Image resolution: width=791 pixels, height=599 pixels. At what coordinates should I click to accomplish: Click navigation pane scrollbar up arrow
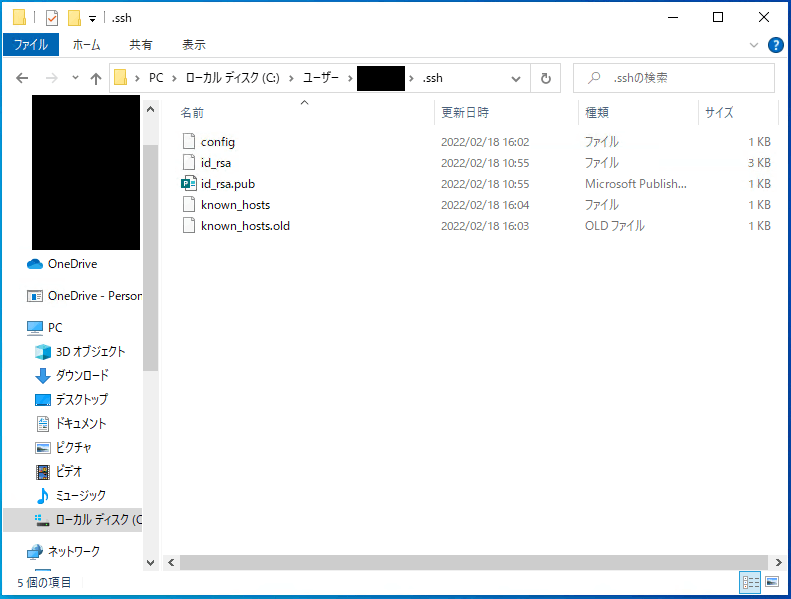click(x=150, y=109)
